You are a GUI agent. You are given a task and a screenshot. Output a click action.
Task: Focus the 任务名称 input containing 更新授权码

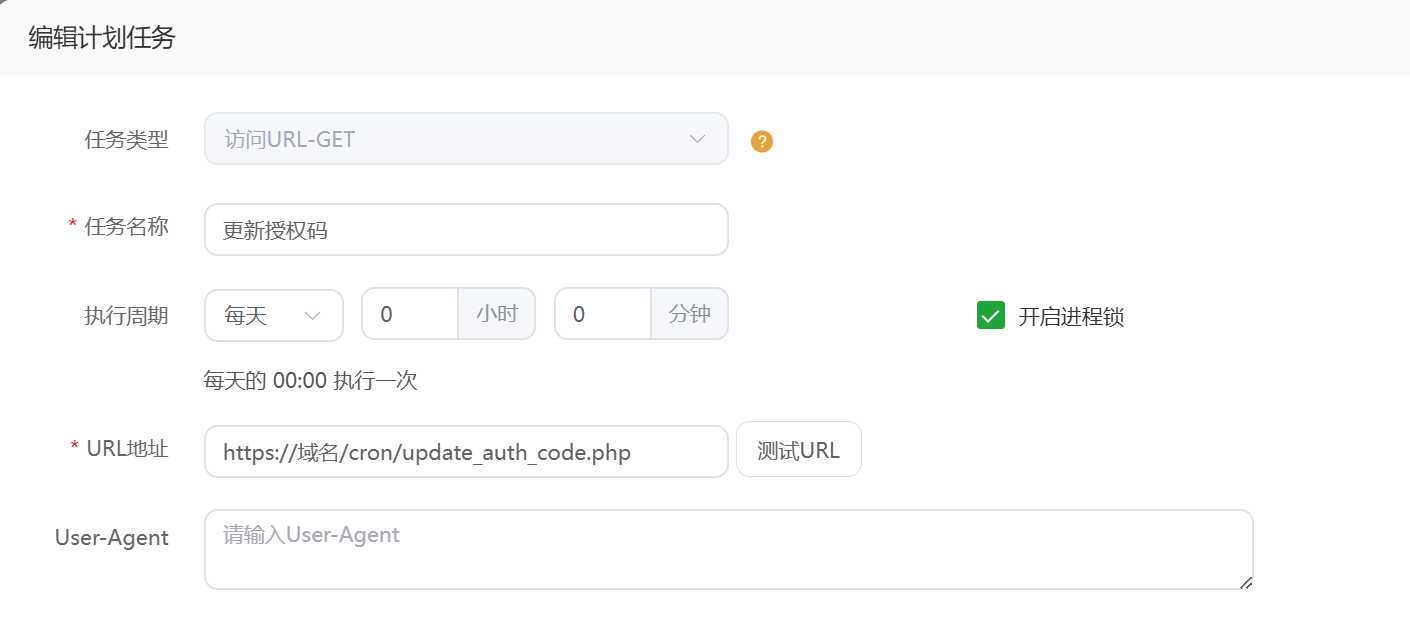[x=465, y=230]
